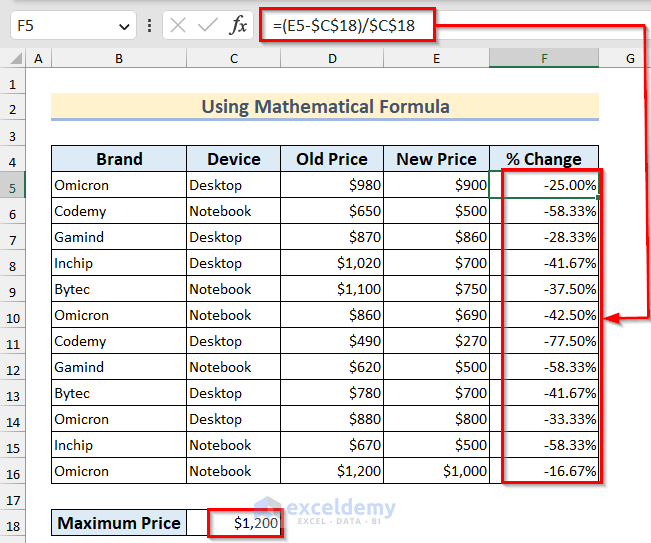Viewport: 651px width, 543px height.
Task: Click the New Price header cell
Action: [436, 159]
